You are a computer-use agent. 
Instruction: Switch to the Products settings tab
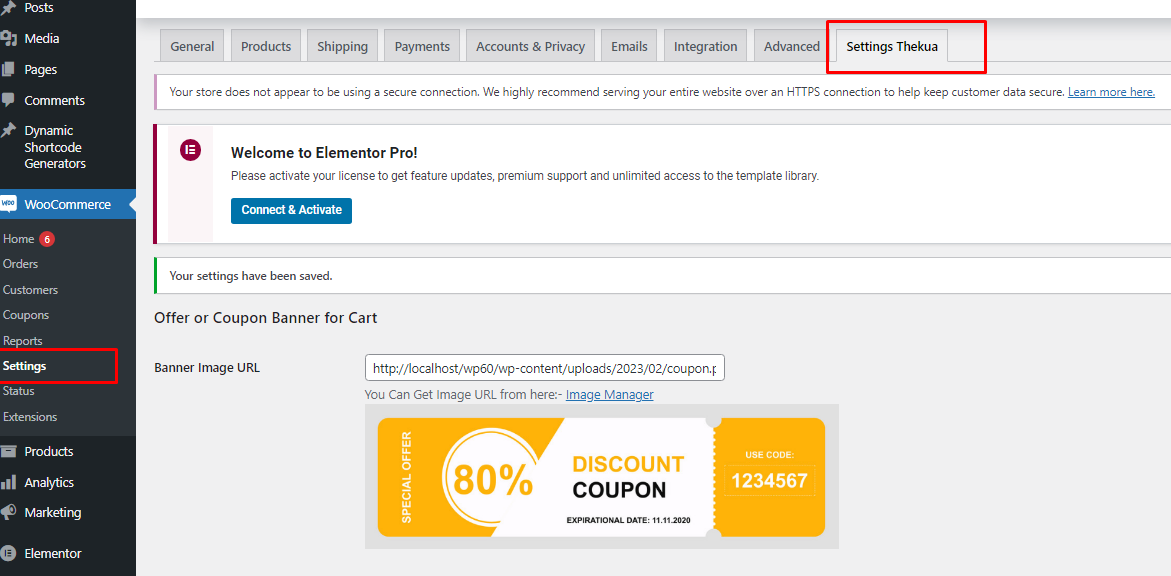pos(266,46)
